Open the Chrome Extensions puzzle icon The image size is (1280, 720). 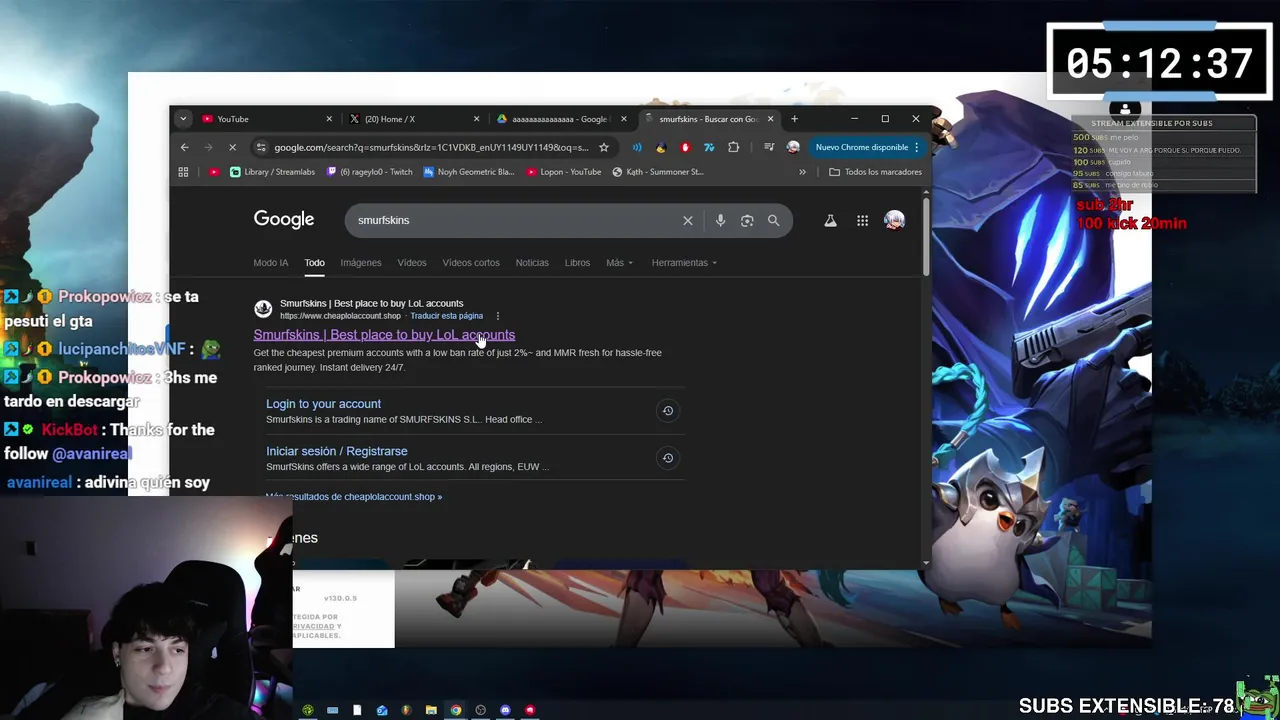(733, 147)
